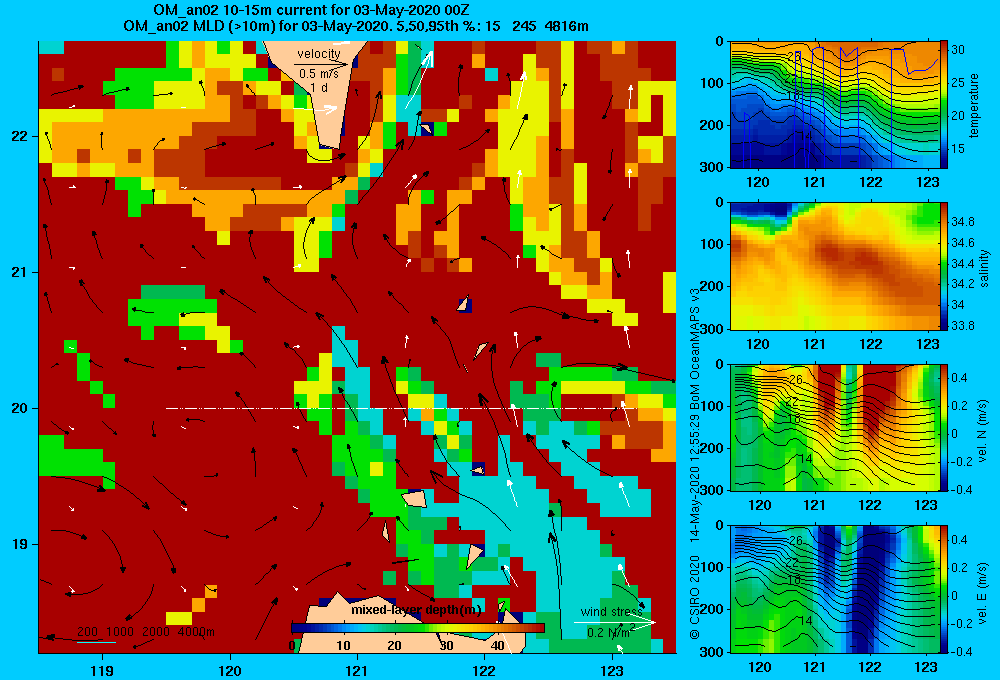Click the mixed-layer depth color bar
Viewport: 1000px width, 680px height.
point(418,628)
